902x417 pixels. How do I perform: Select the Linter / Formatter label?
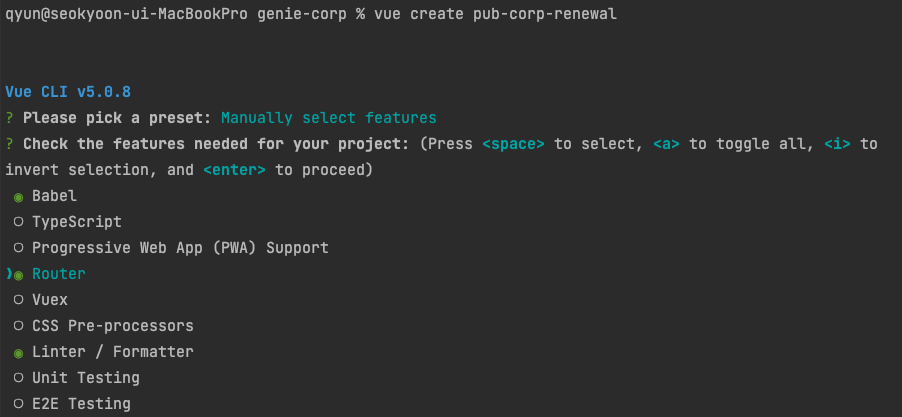(113, 351)
